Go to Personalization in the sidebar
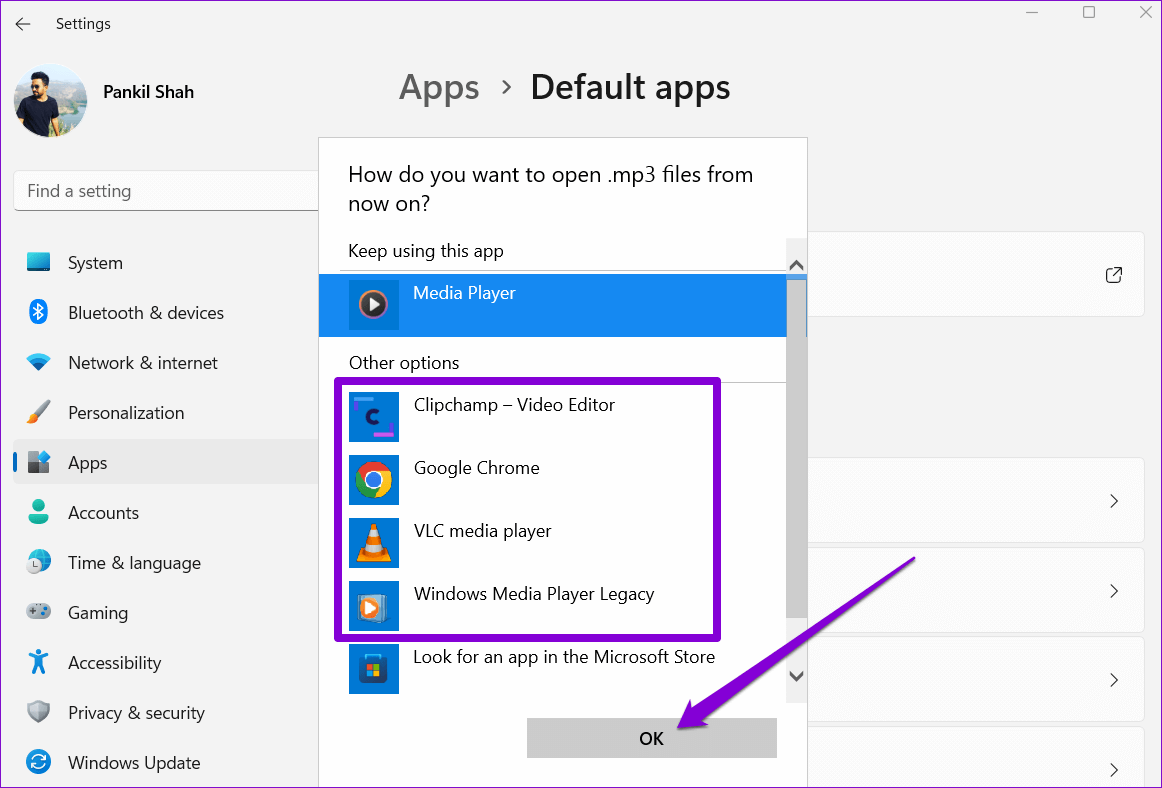1162x788 pixels. coord(125,413)
